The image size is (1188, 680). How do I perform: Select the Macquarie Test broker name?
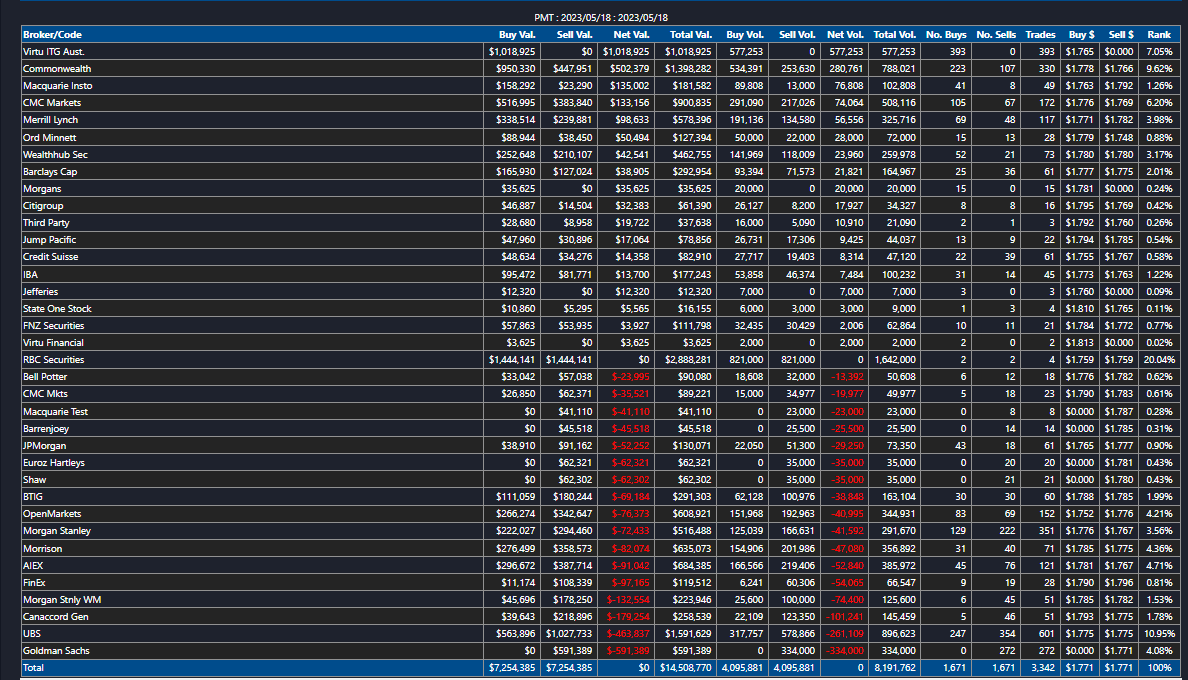[55, 412]
